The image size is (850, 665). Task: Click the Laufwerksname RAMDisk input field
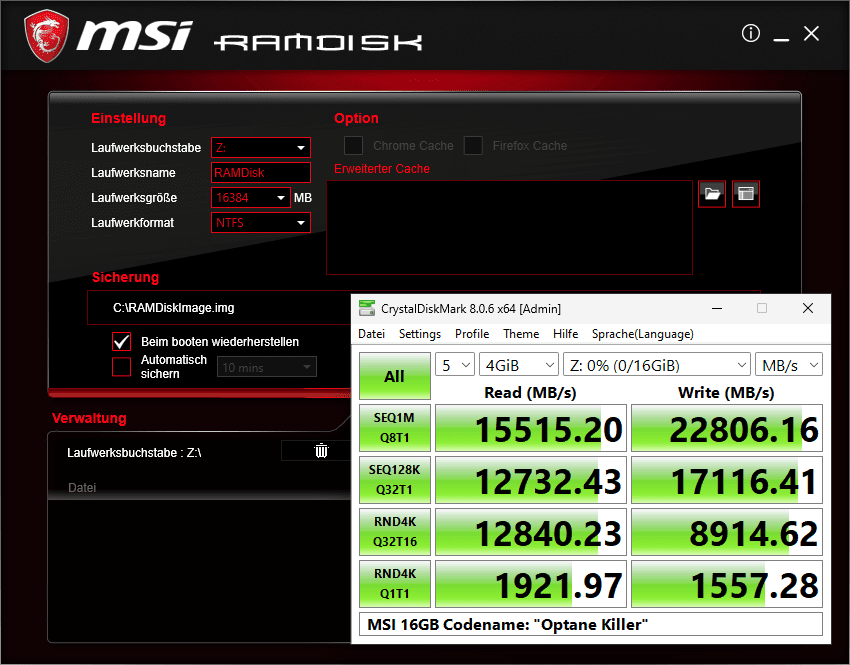click(x=261, y=172)
